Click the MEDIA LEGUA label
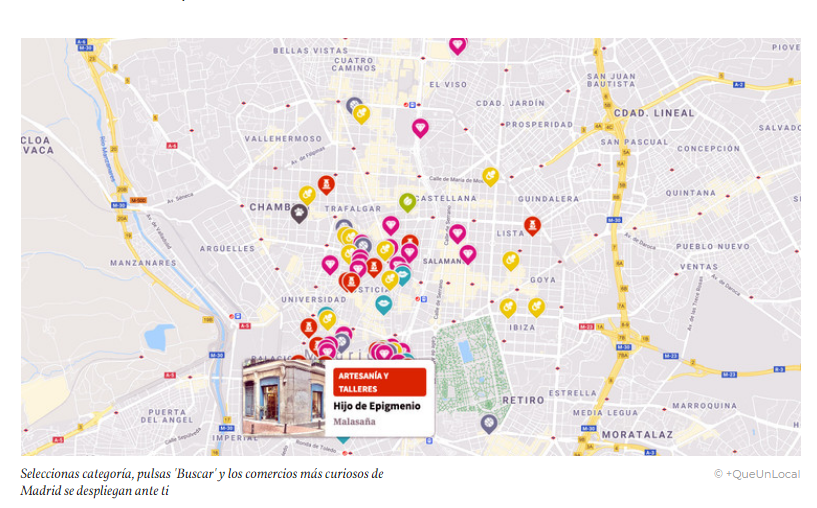Viewport: 817px width, 508px height. [605, 413]
